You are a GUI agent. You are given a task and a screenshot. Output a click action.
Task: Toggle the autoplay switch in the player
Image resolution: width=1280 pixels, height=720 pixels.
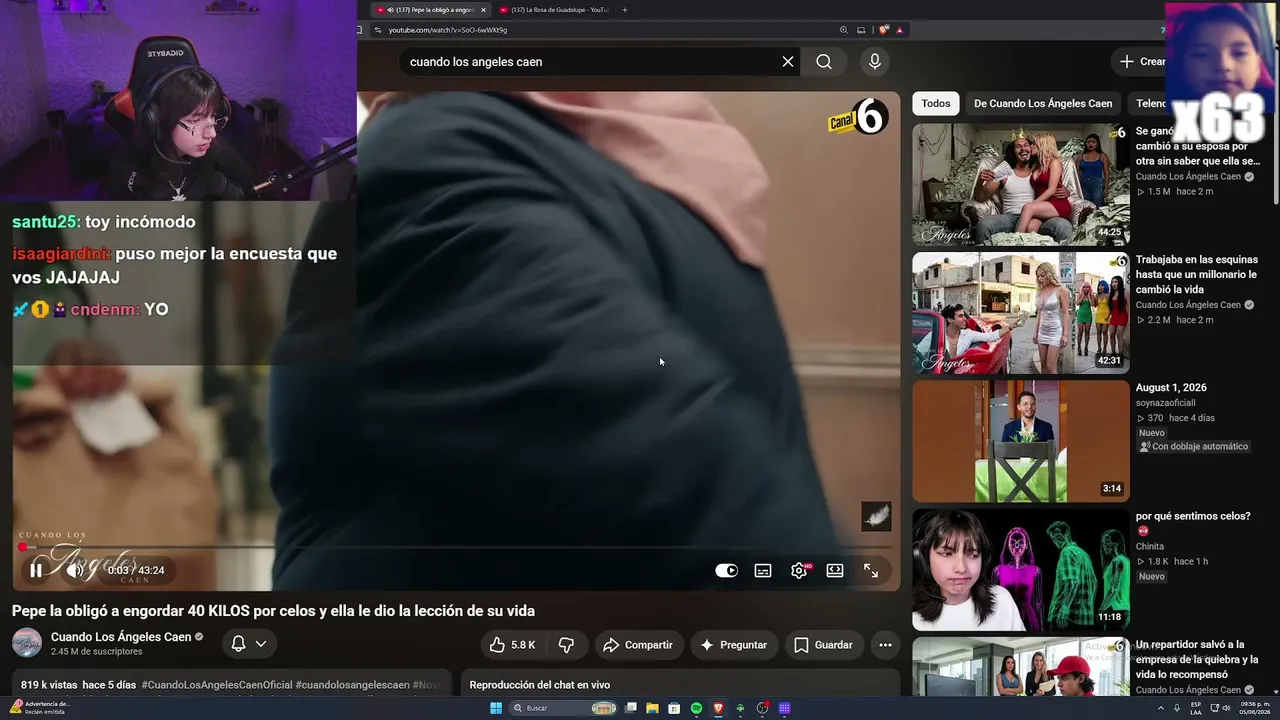727,570
